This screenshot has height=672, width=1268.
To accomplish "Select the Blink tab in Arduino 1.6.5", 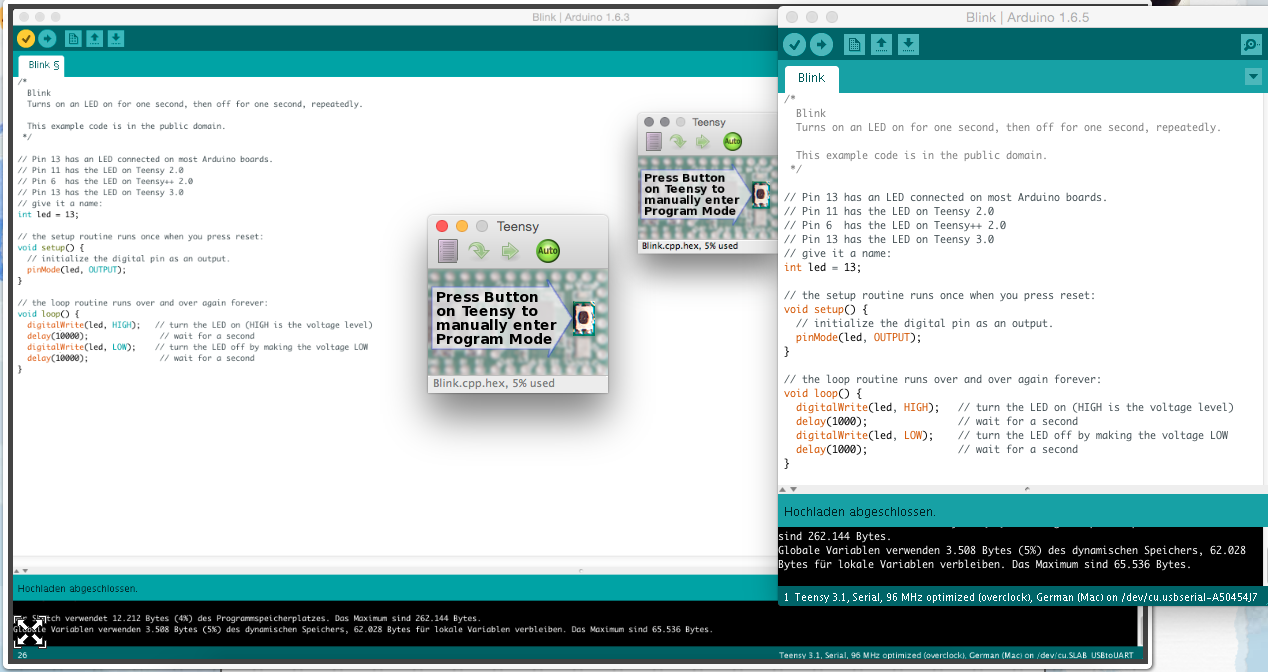I will (x=811, y=78).
